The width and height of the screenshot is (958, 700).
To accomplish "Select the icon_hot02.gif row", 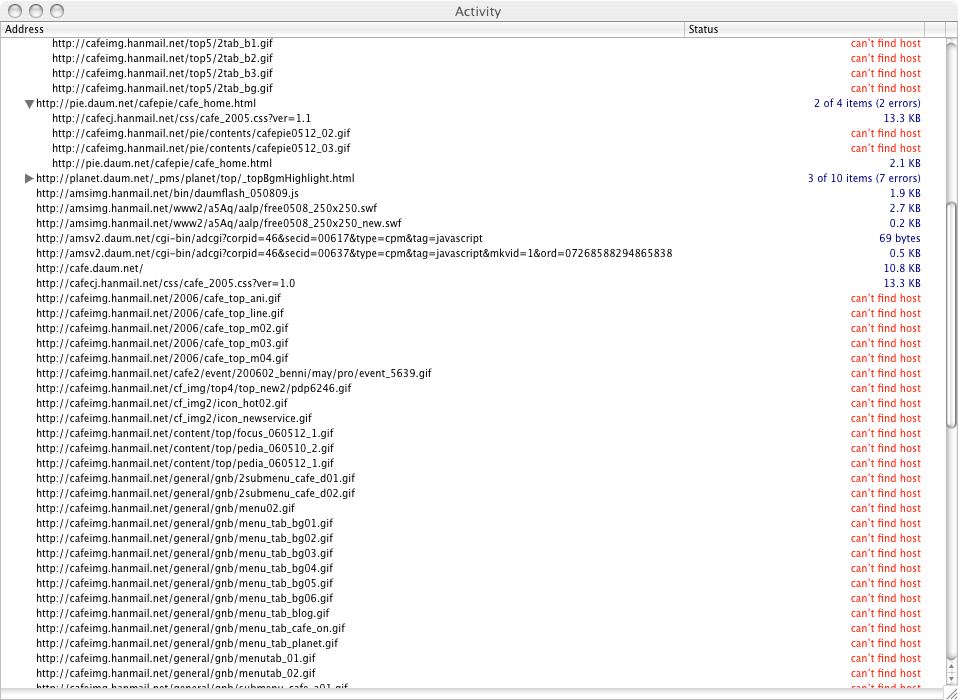I will click(x=473, y=403).
